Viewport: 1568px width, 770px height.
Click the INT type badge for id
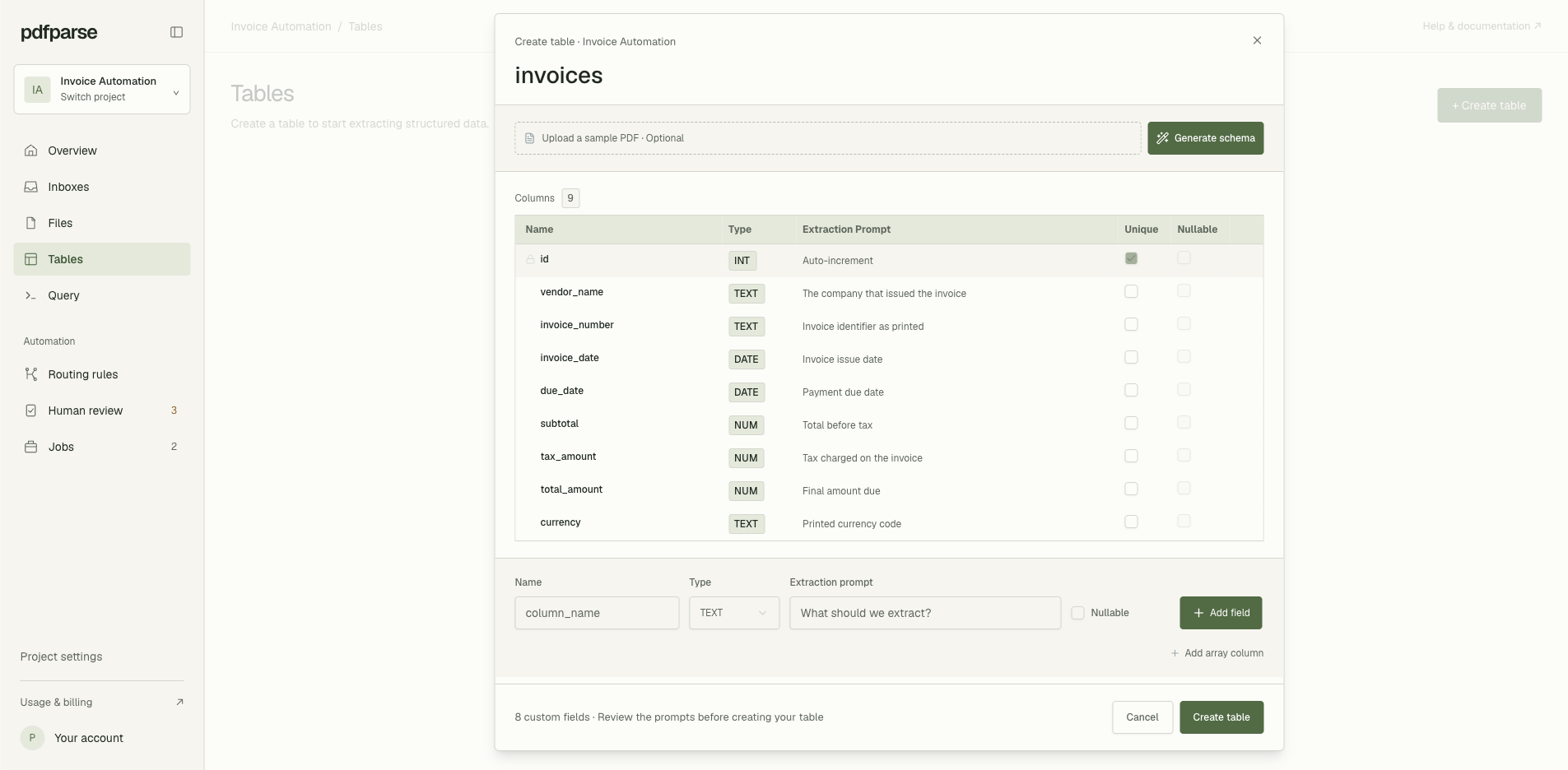pos(742,261)
